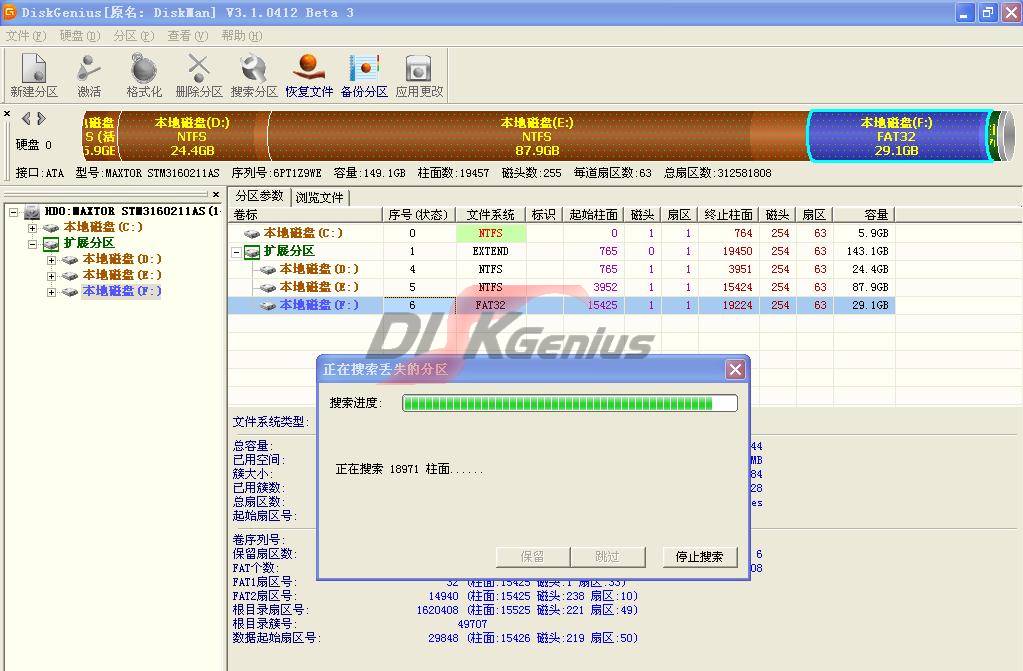The image size is (1023, 671).
Task: Click the 文件系统 column header
Action: click(491, 215)
